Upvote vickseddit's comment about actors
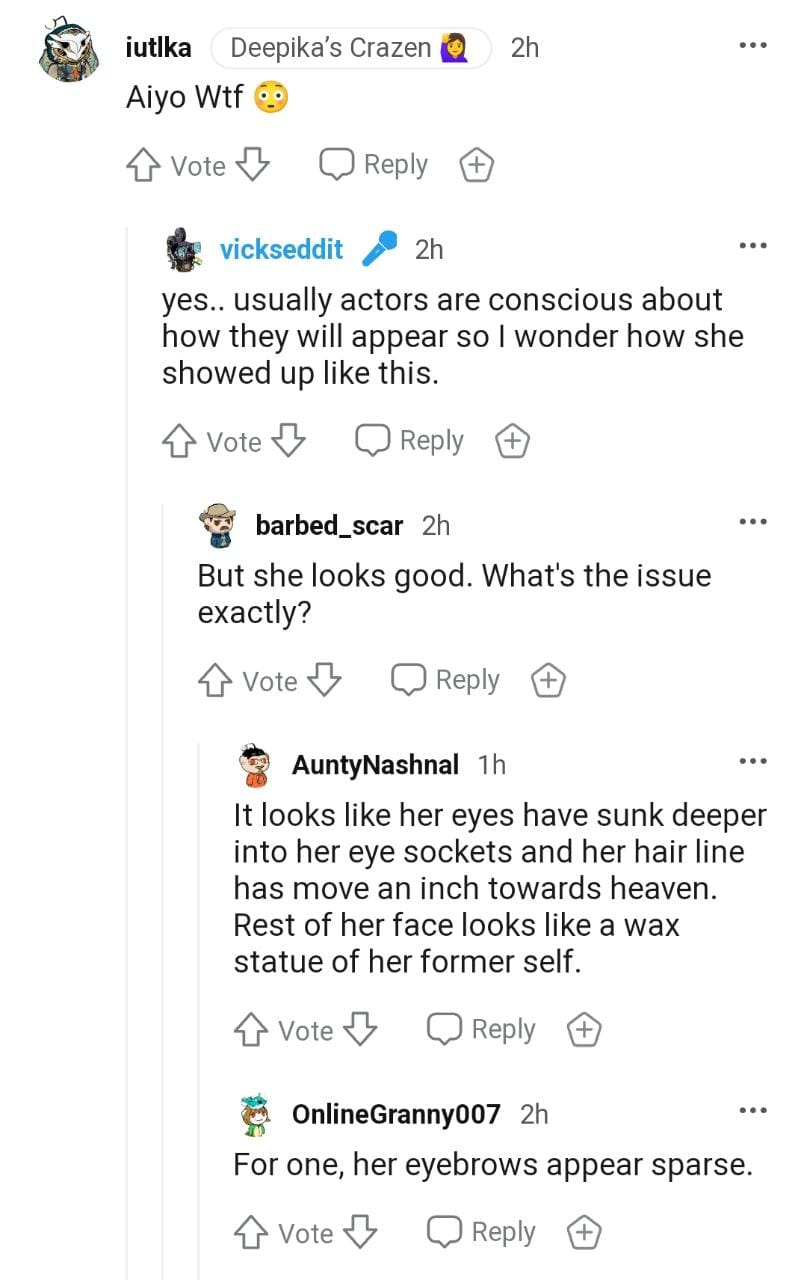This screenshot has height=1280, width=807. click(x=180, y=441)
